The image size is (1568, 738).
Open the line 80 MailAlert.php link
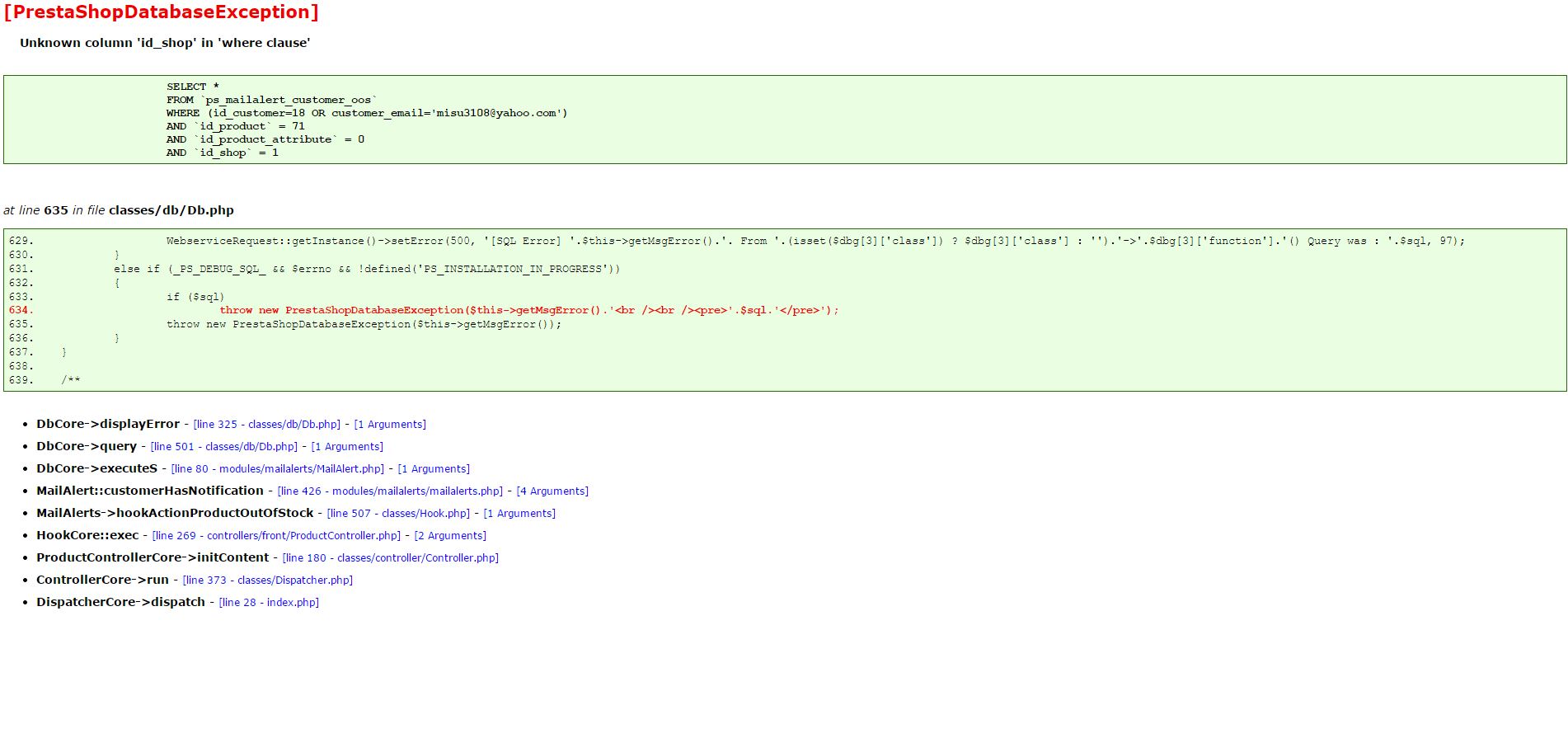[278, 469]
